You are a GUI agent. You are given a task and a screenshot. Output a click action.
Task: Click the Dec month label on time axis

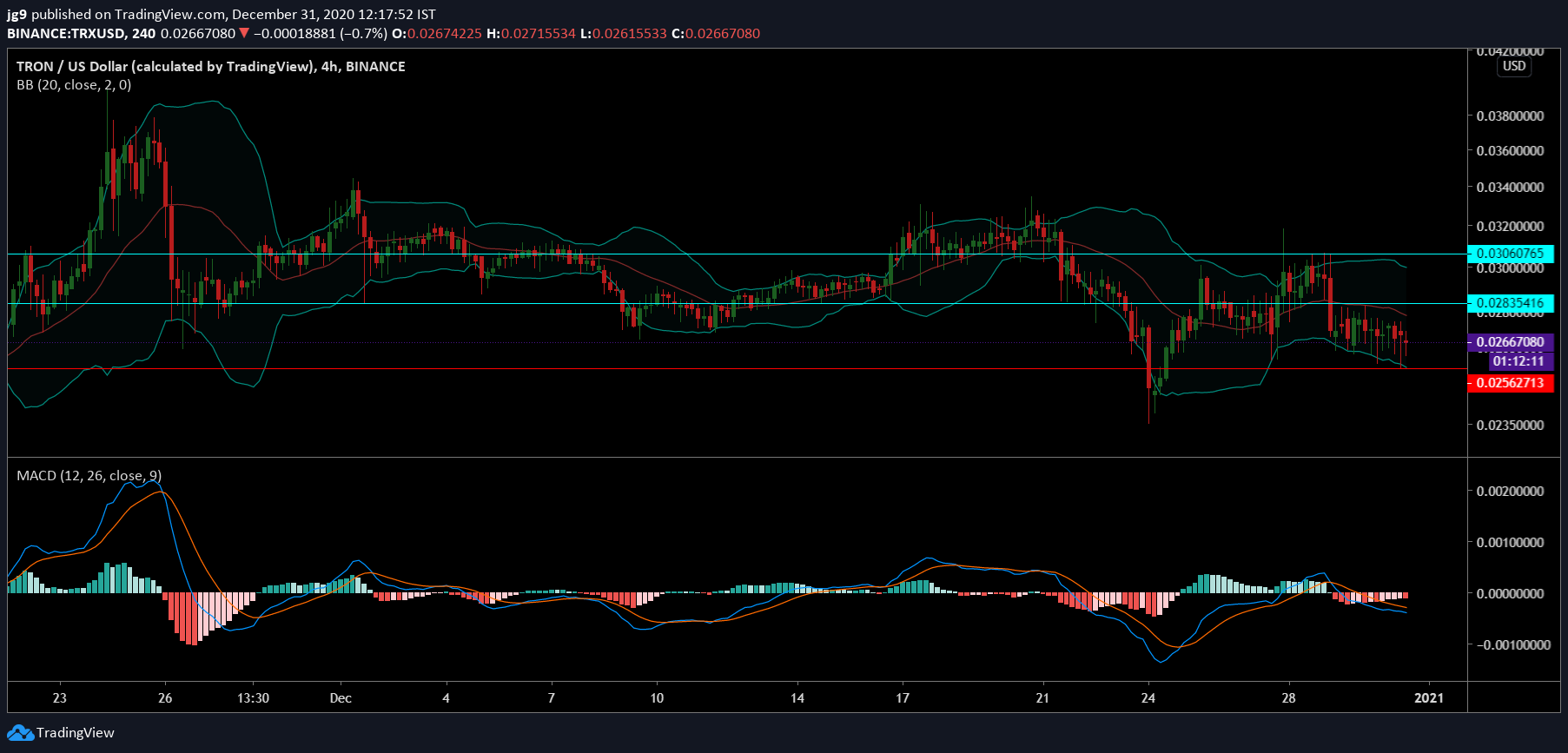coord(341,698)
